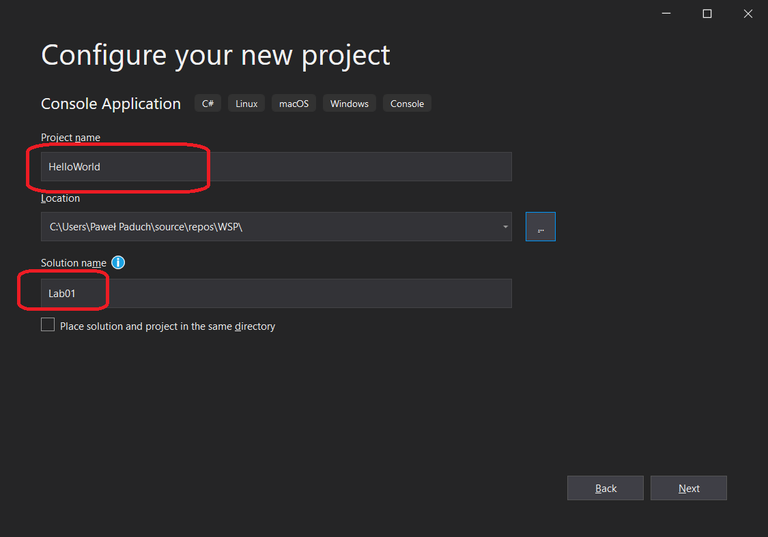Go back using the Back button
The height and width of the screenshot is (537, 768).
(x=605, y=488)
